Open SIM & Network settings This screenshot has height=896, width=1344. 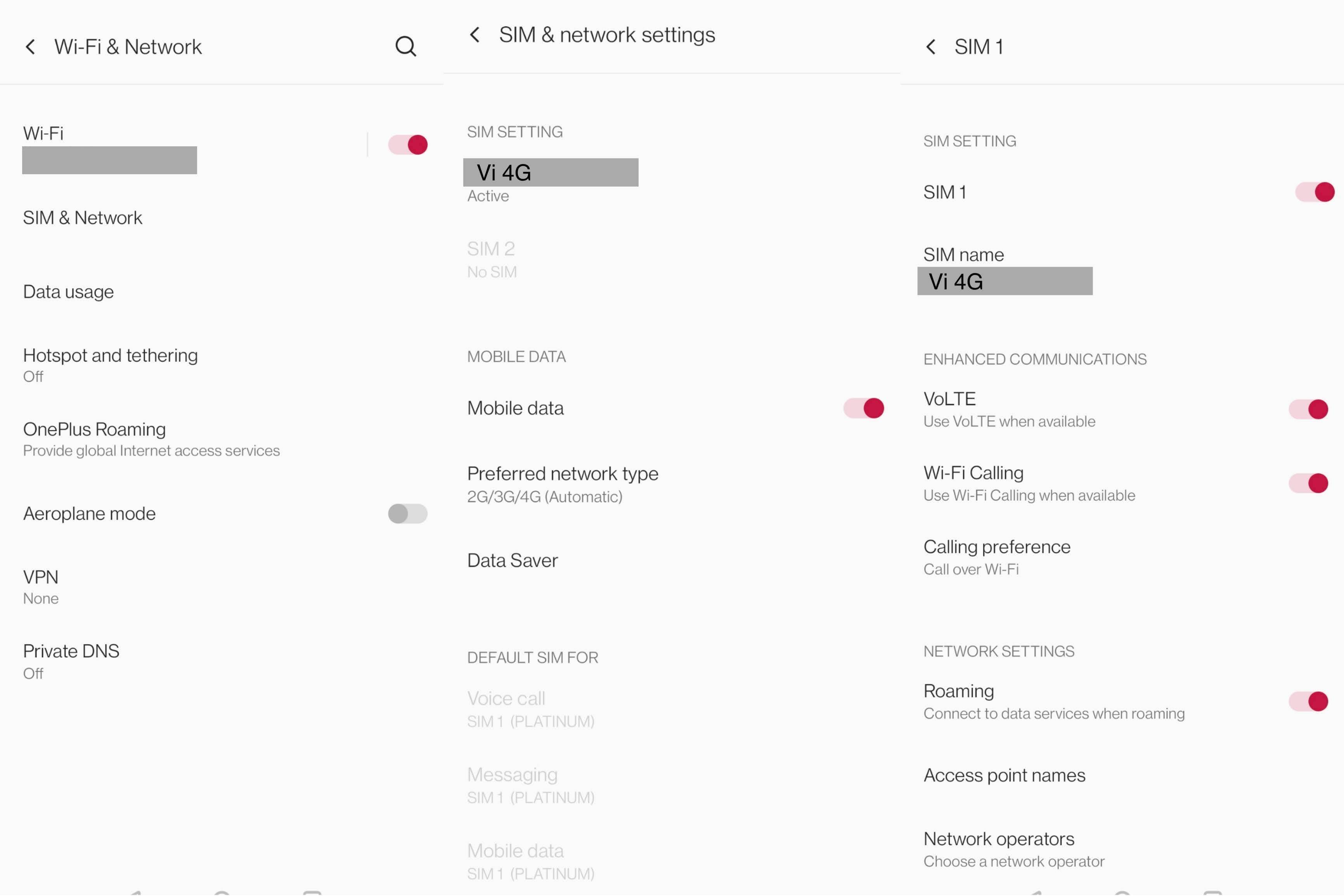[x=82, y=218]
